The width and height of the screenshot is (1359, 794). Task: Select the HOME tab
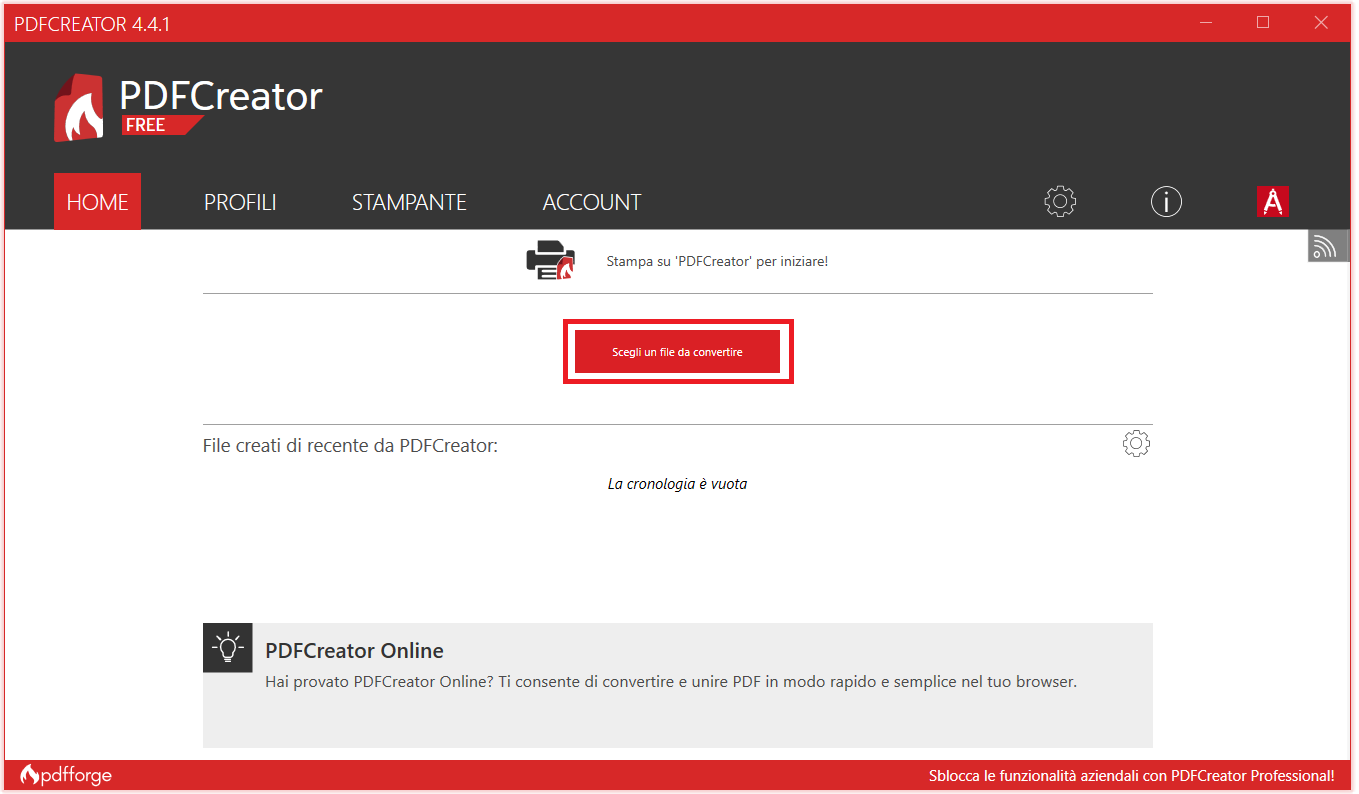(97, 201)
